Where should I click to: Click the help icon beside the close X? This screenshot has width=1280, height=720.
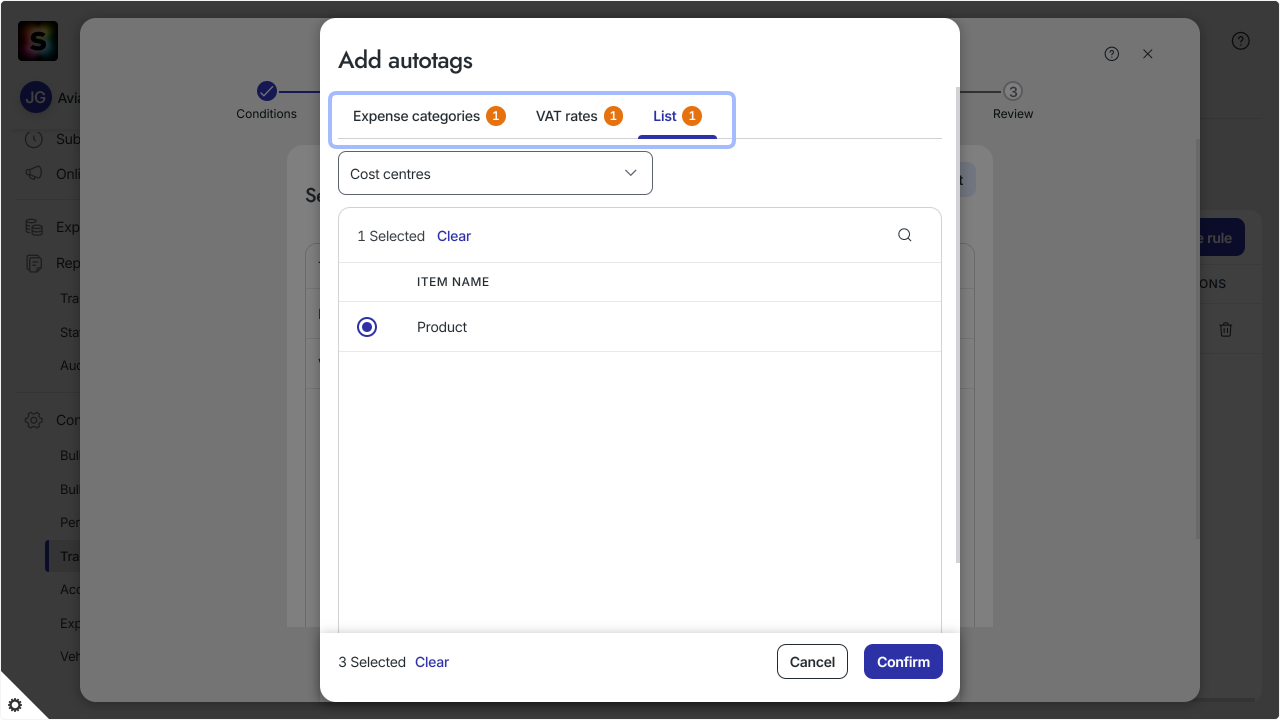1112,54
